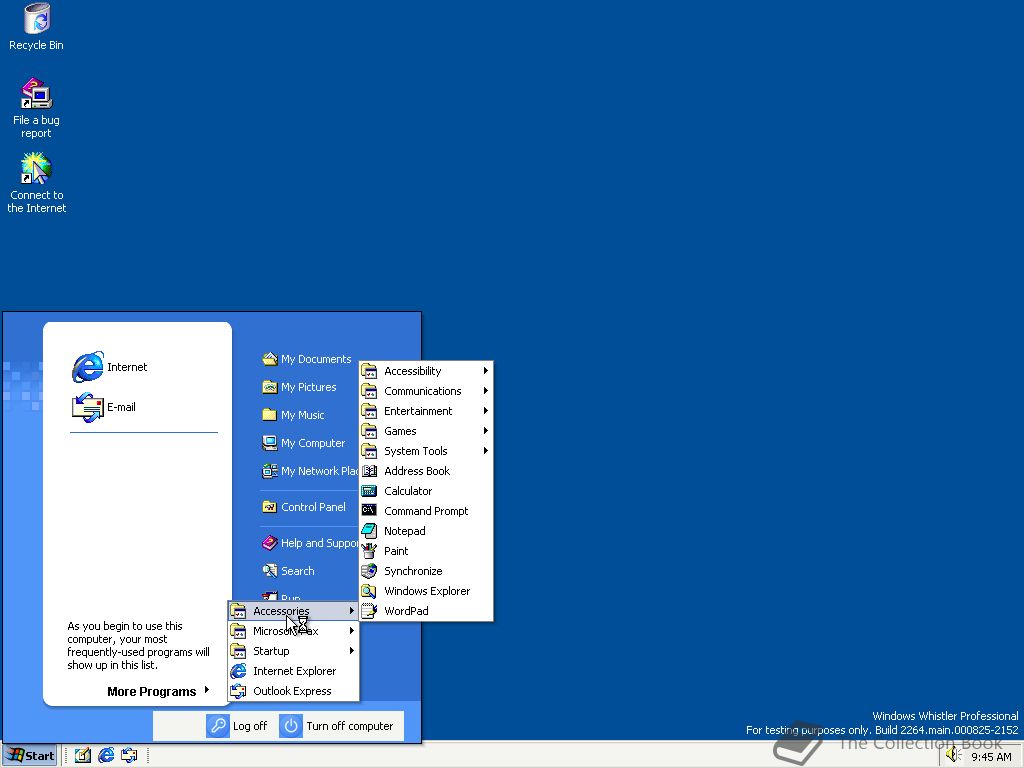Expand the Microsoft Fax programs folder
The width and height of the screenshot is (1024, 768).
click(293, 631)
